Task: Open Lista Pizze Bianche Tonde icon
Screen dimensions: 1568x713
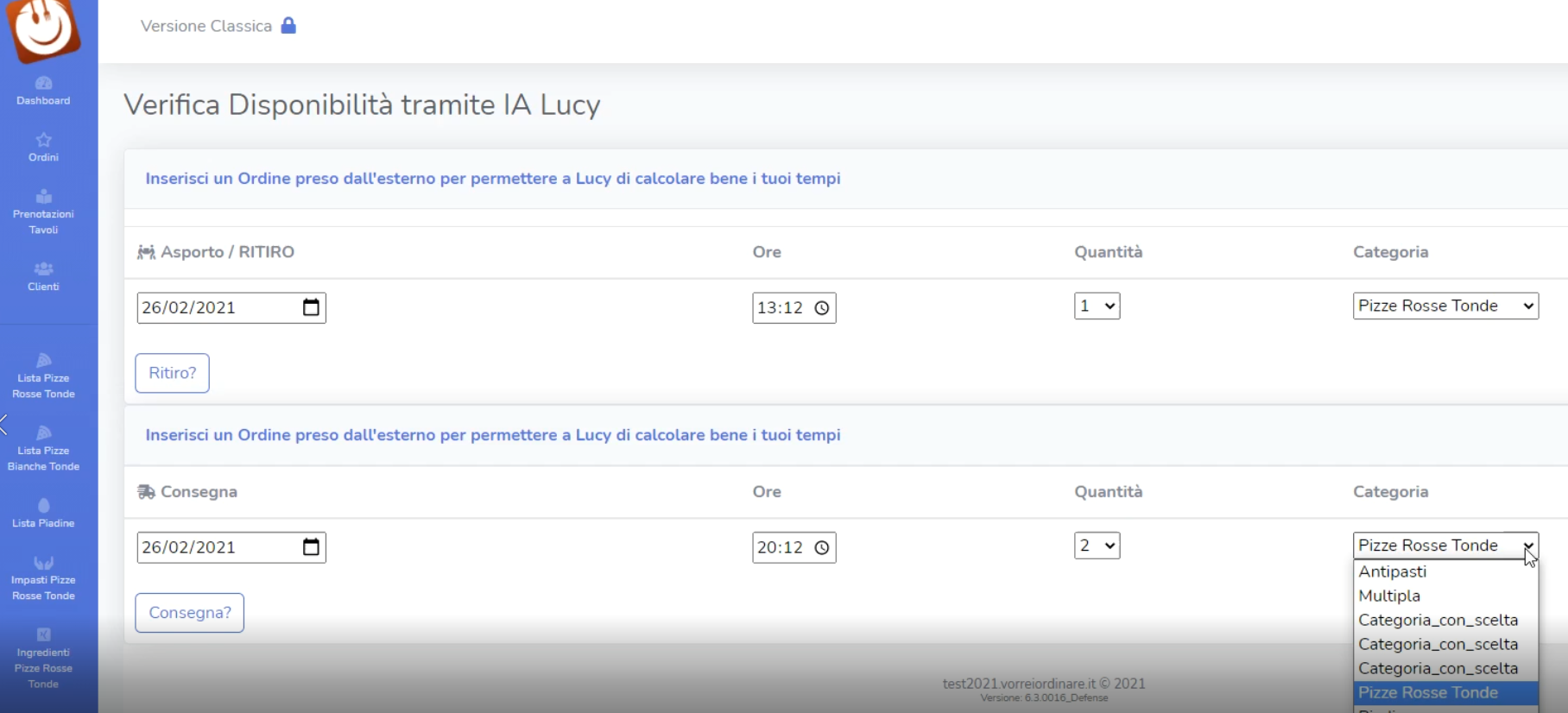Action: coord(43,433)
